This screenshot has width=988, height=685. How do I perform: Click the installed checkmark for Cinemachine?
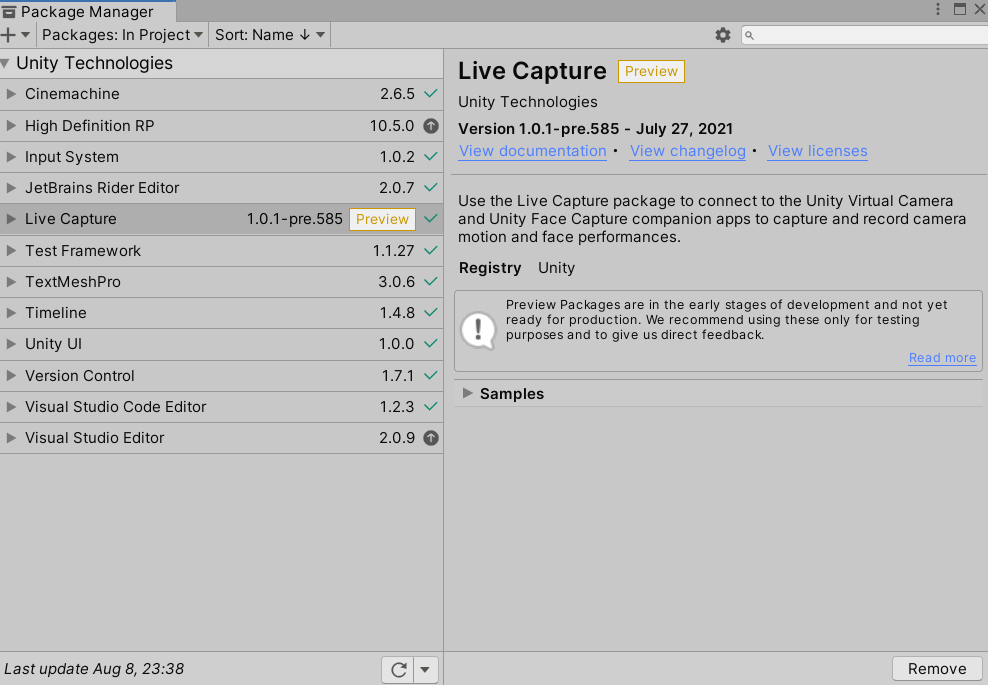pos(431,94)
